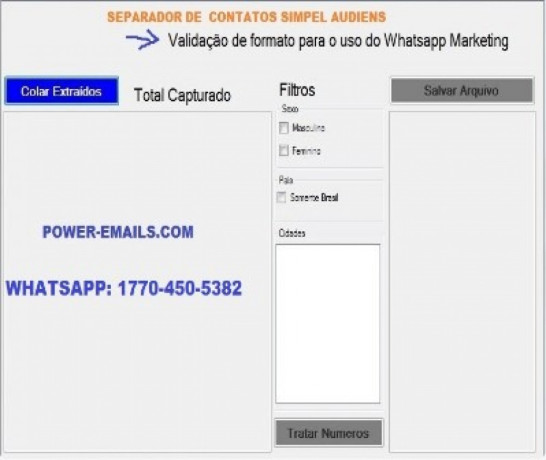Enable the Masculino checkbox
Viewport: 546px width, 460px height.
(284, 128)
